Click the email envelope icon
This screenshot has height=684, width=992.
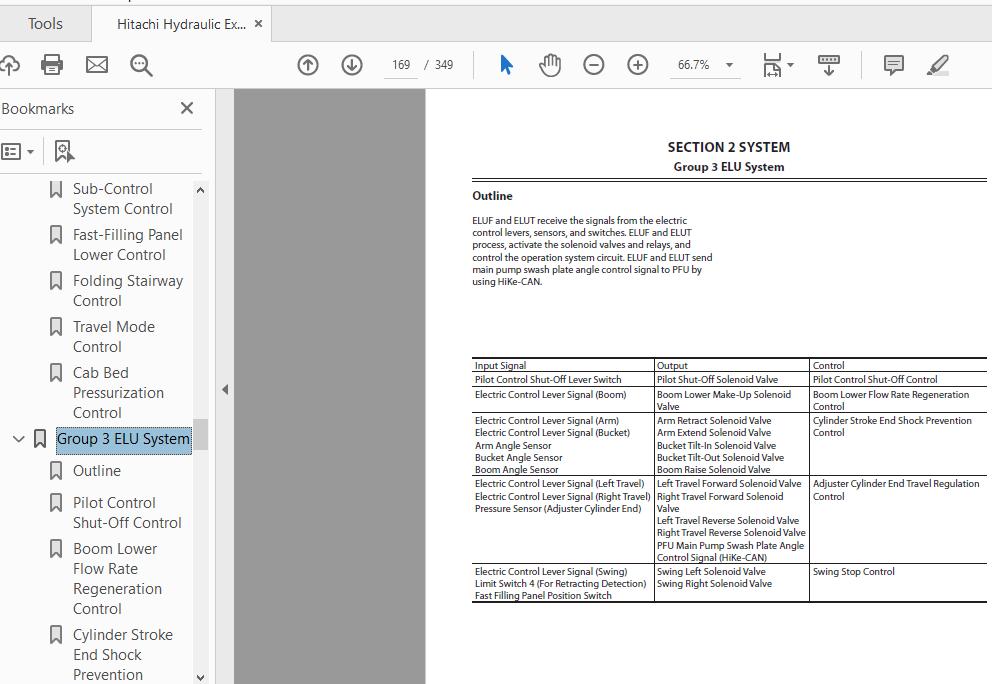[x=97, y=65]
